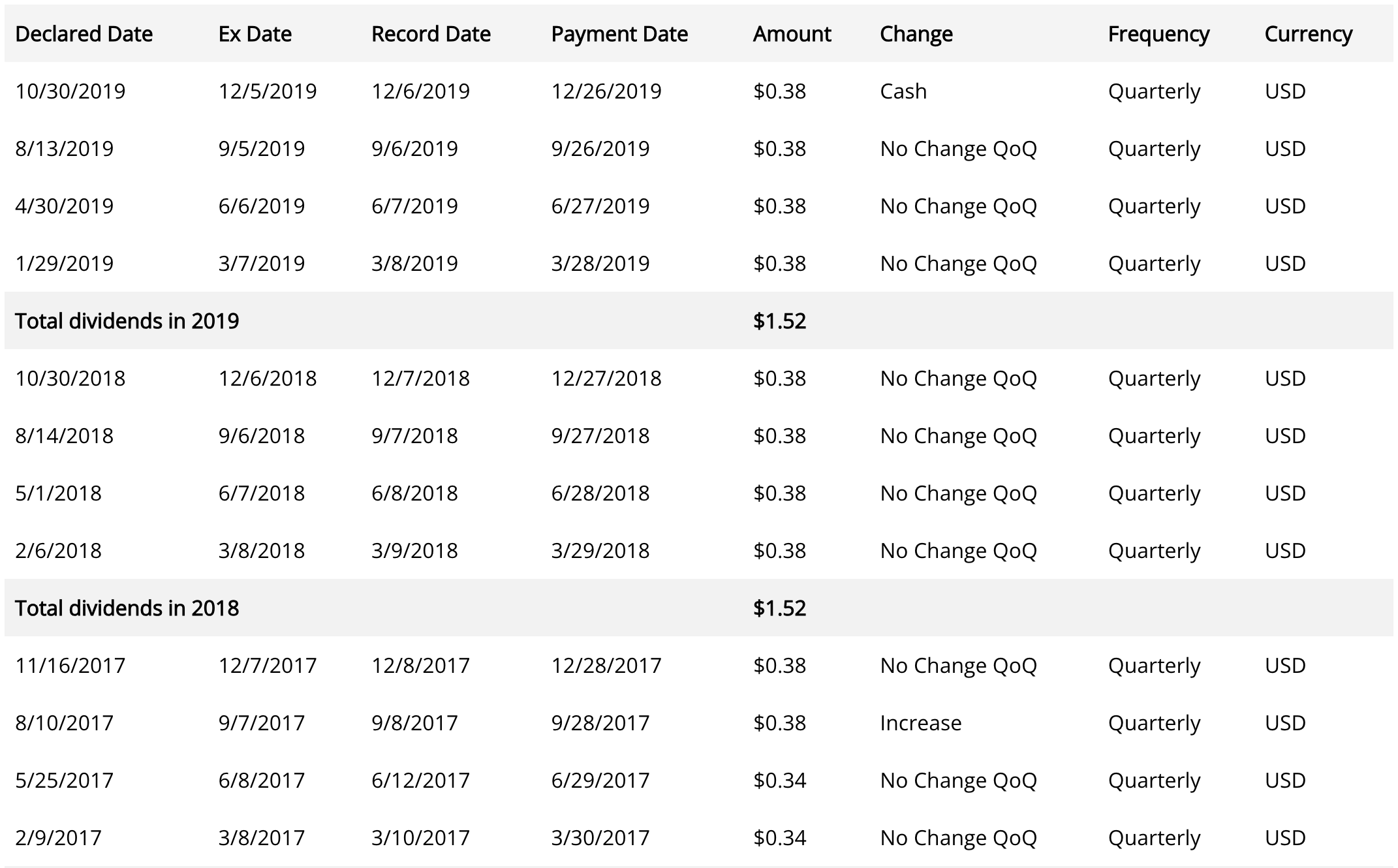1398x868 pixels.
Task: Click record date 6/12/2017
Action: pyautogui.click(x=420, y=781)
